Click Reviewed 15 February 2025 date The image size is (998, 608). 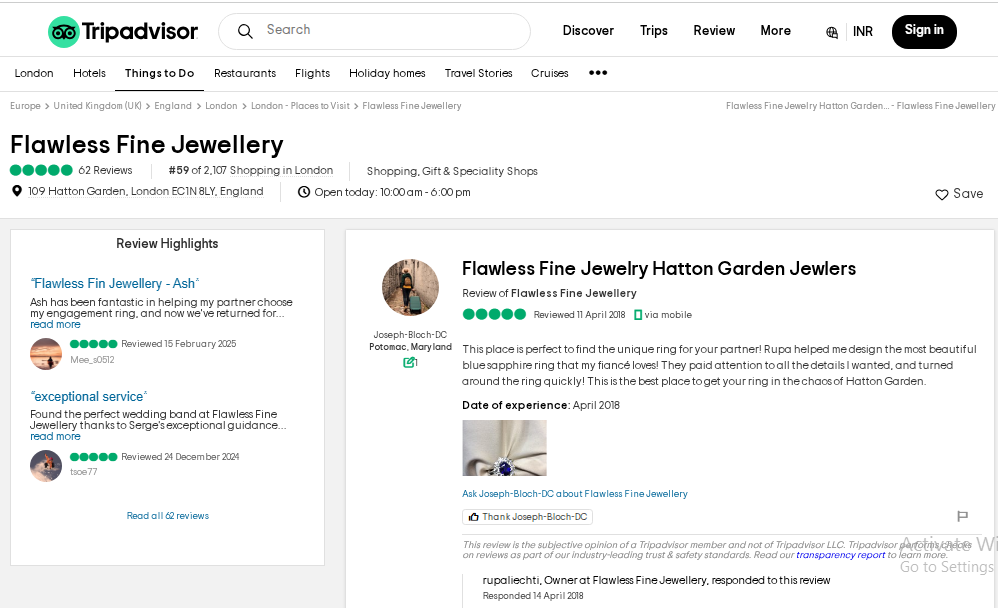pyautogui.click(x=179, y=344)
